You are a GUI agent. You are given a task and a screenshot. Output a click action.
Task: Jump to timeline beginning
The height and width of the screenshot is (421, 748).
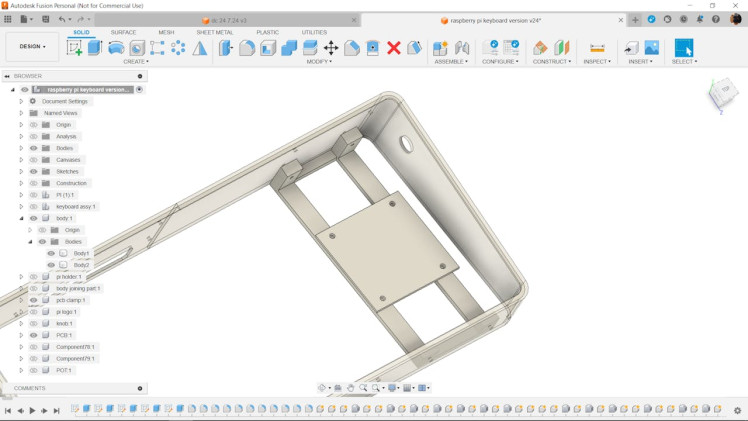click(8, 411)
